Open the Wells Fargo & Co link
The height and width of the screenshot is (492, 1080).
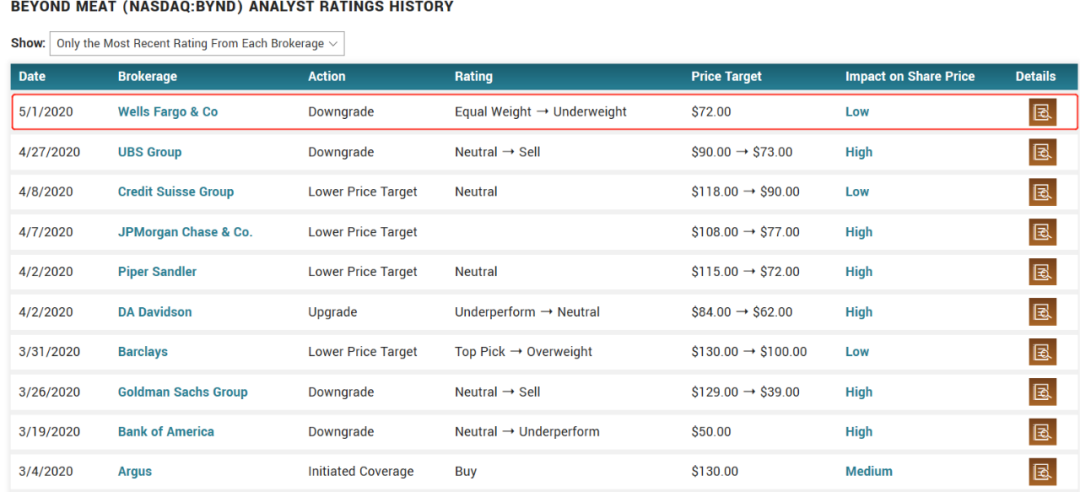(x=168, y=112)
